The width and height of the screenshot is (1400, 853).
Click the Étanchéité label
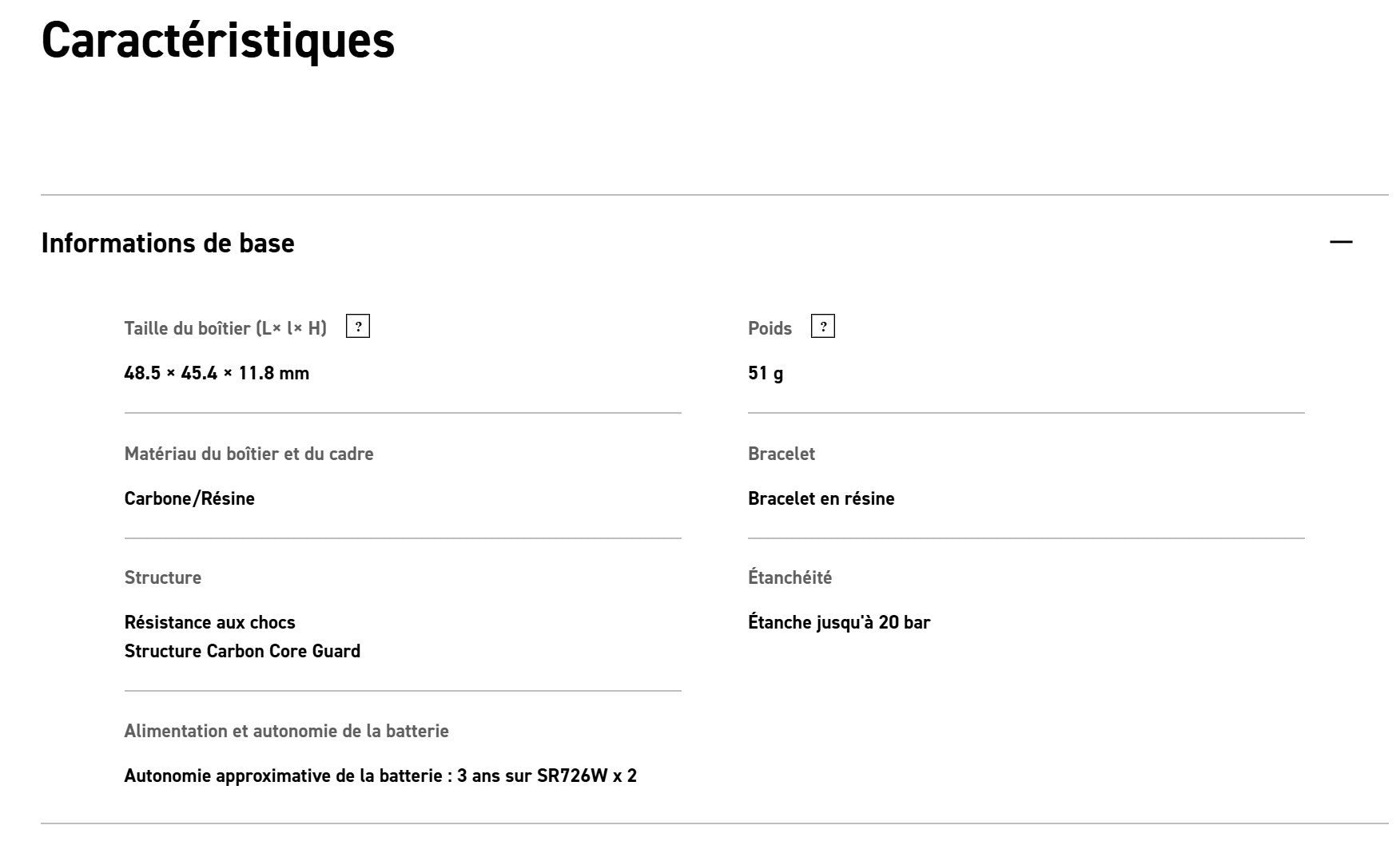click(789, 577)
